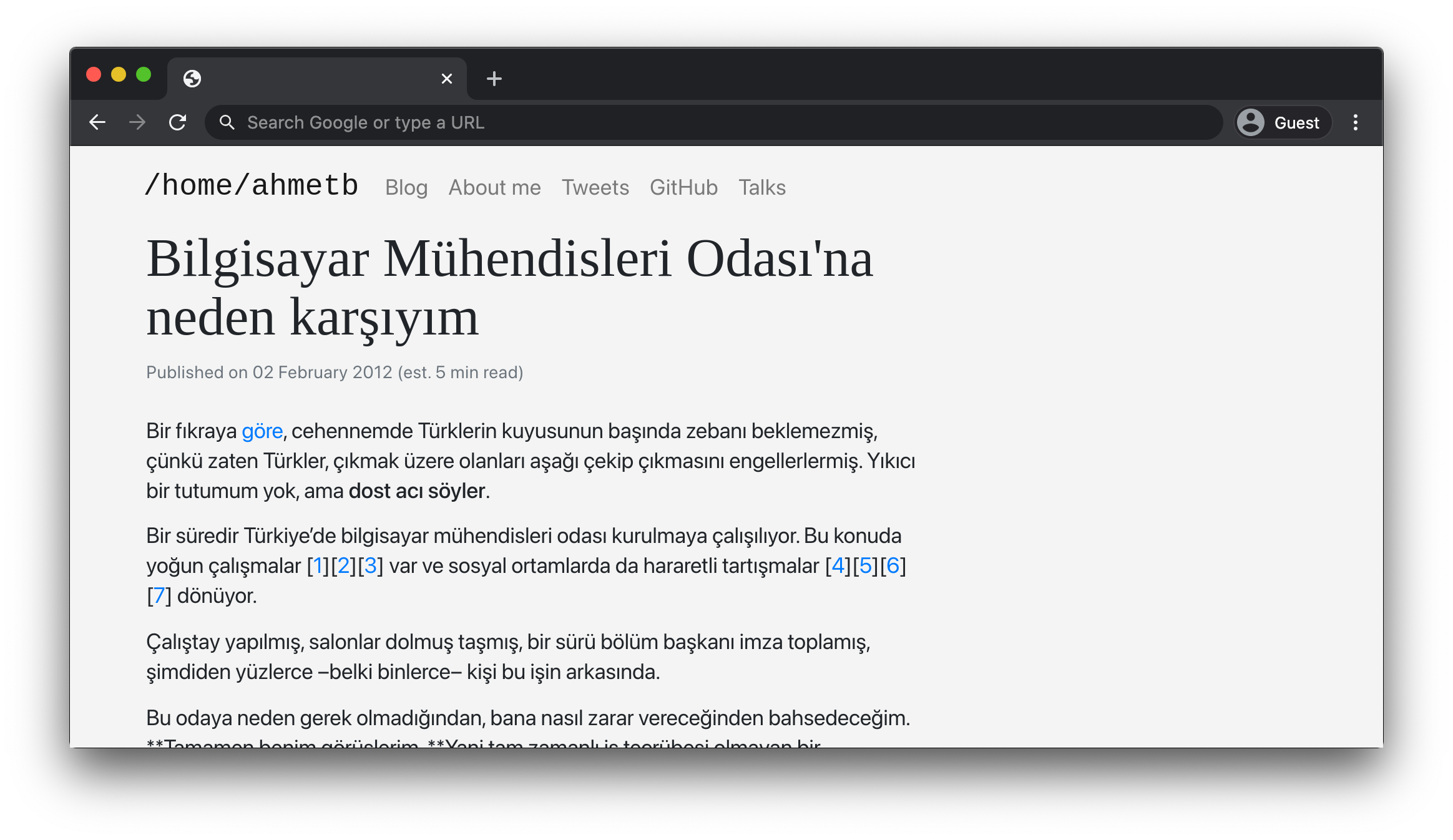Click the search magnifier in address bar
This screenshot has height=840, width=1453.
click(227, 122)
